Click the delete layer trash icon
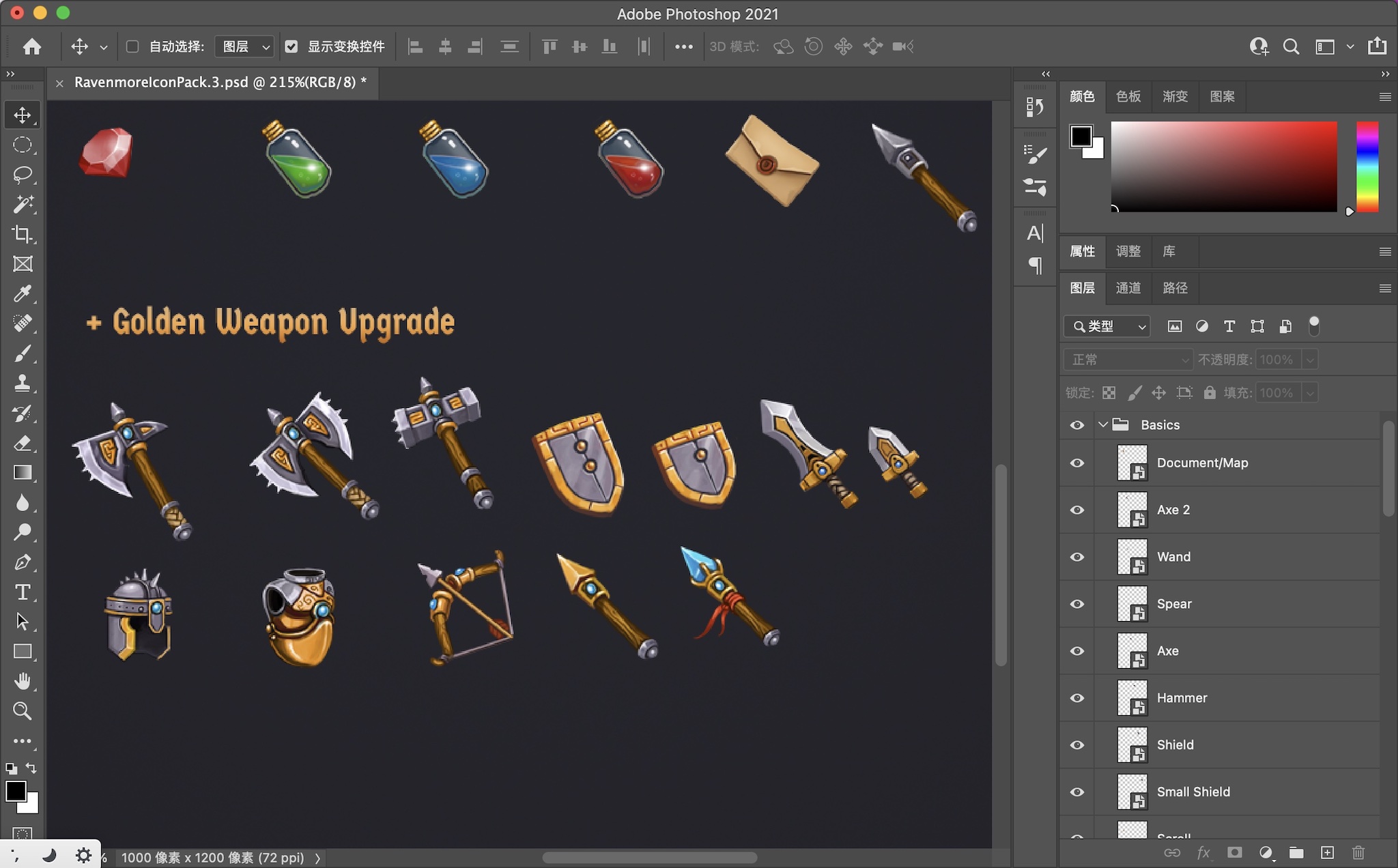 point(1358,852)
